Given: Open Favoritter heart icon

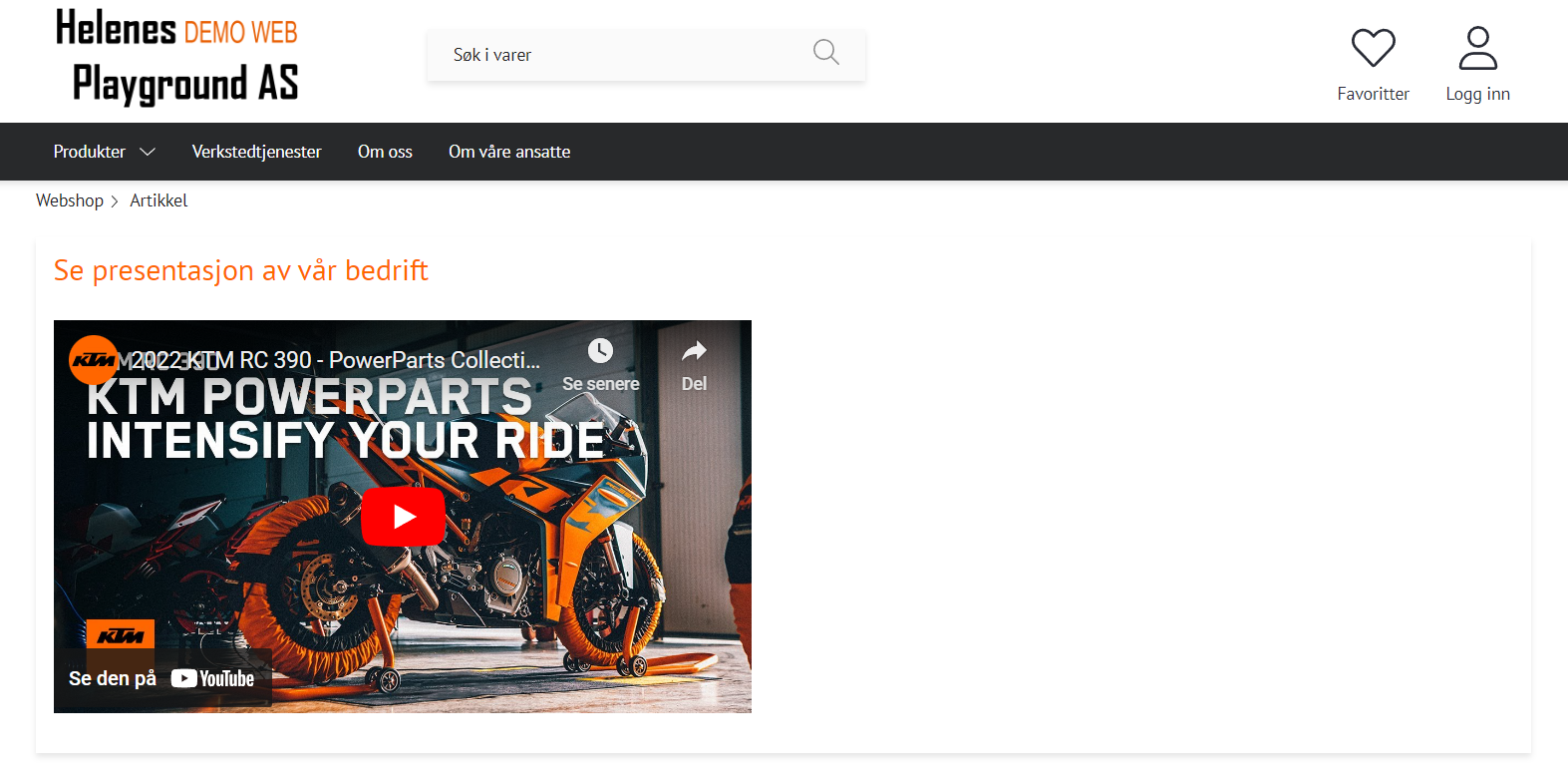Looking at the screenshot, I should point(1373,48).
